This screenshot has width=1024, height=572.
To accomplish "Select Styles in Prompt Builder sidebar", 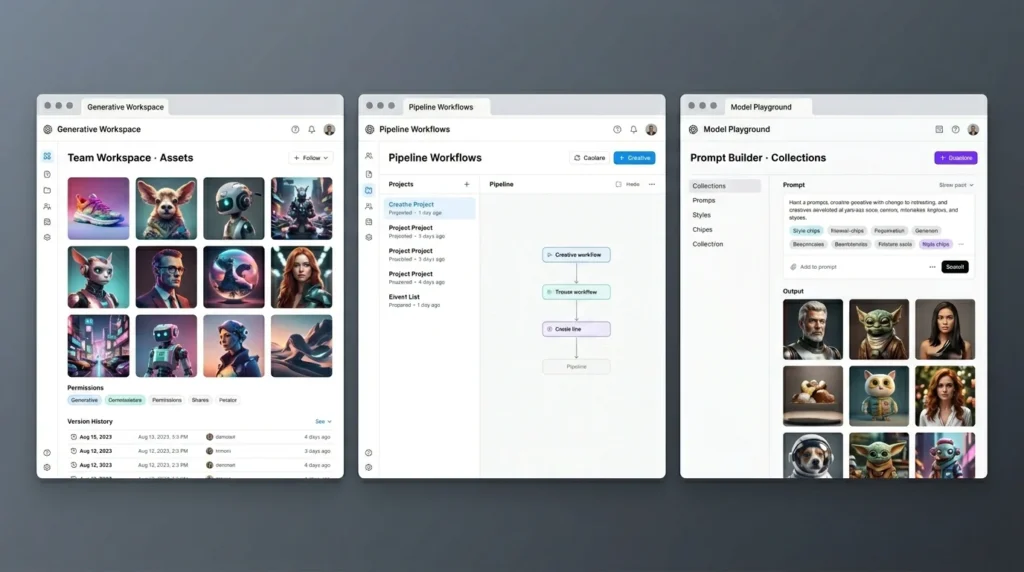I will pyautogui.click(x=701, y=215).
